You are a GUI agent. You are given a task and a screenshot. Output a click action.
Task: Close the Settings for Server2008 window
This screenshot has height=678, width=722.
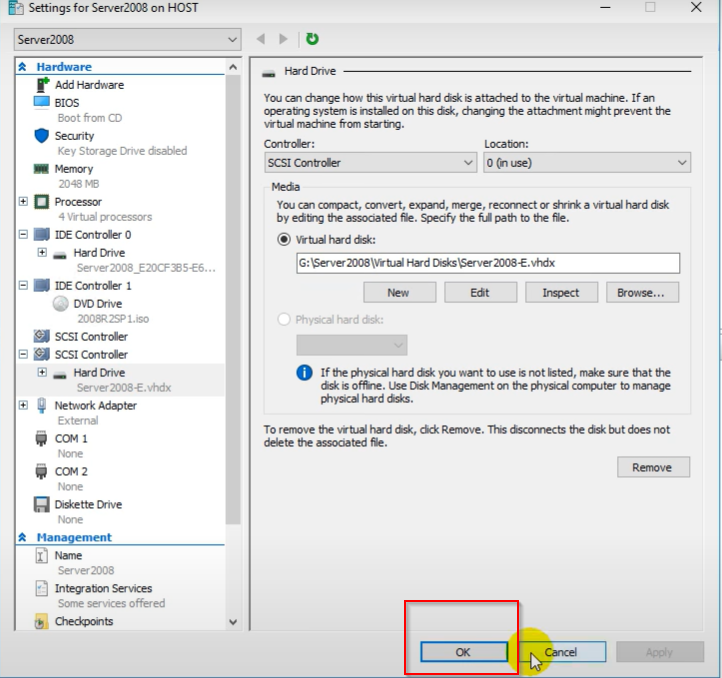click(696, 7)
